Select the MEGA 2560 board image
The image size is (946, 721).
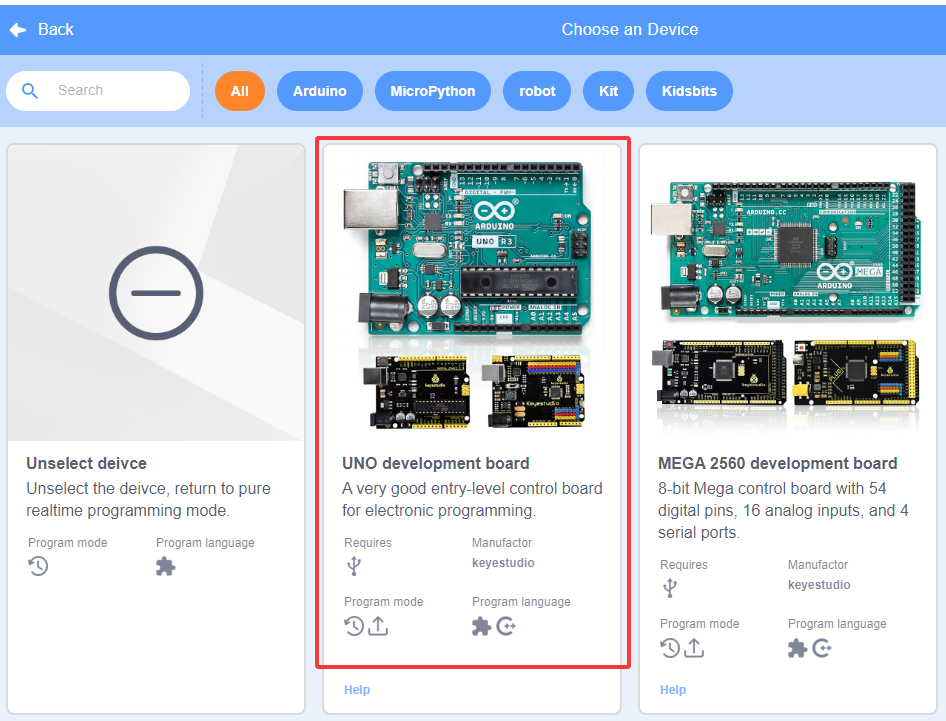(x=786, y=250)
